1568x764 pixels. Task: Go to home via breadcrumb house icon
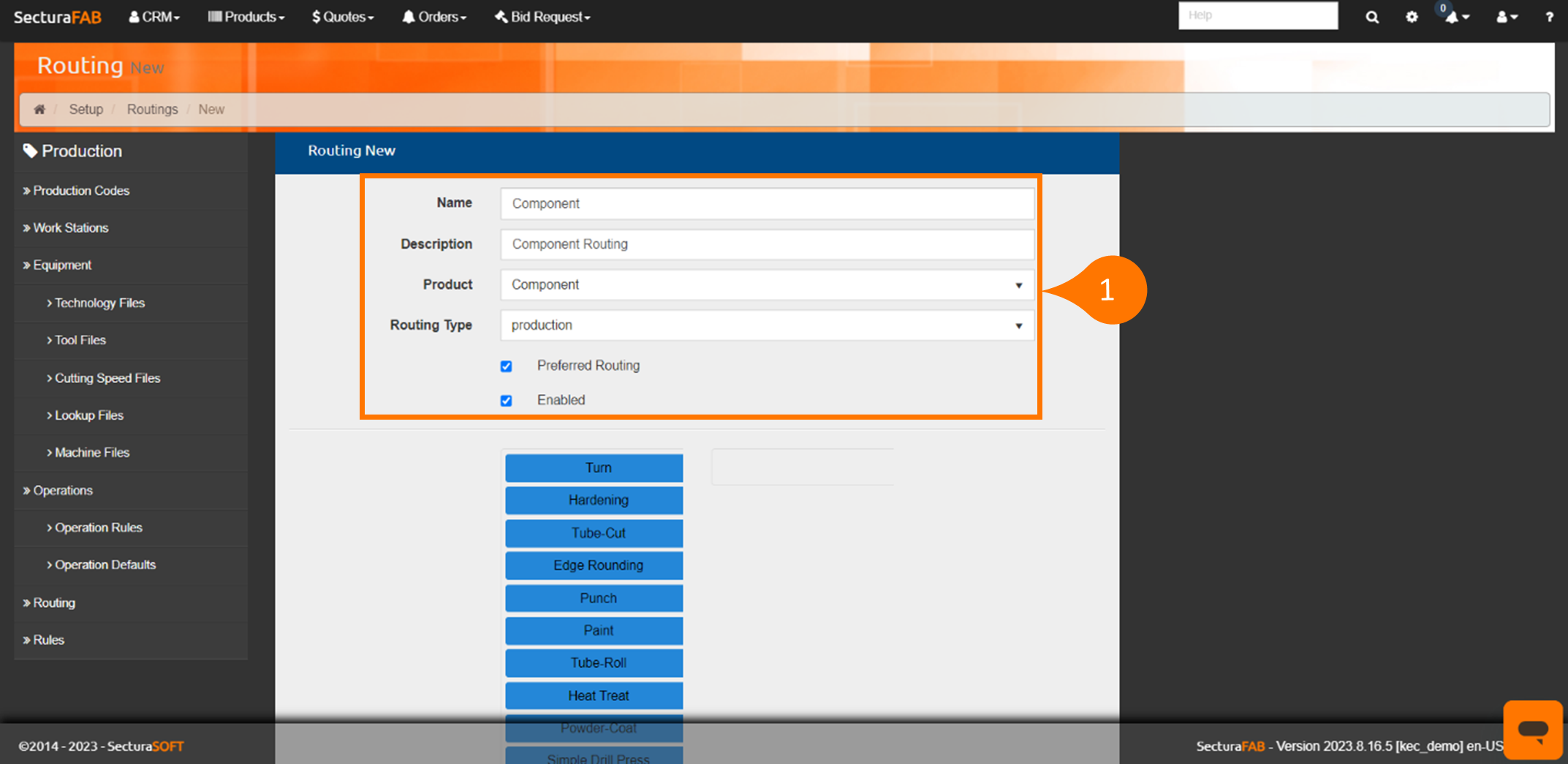tap(39, 109)
